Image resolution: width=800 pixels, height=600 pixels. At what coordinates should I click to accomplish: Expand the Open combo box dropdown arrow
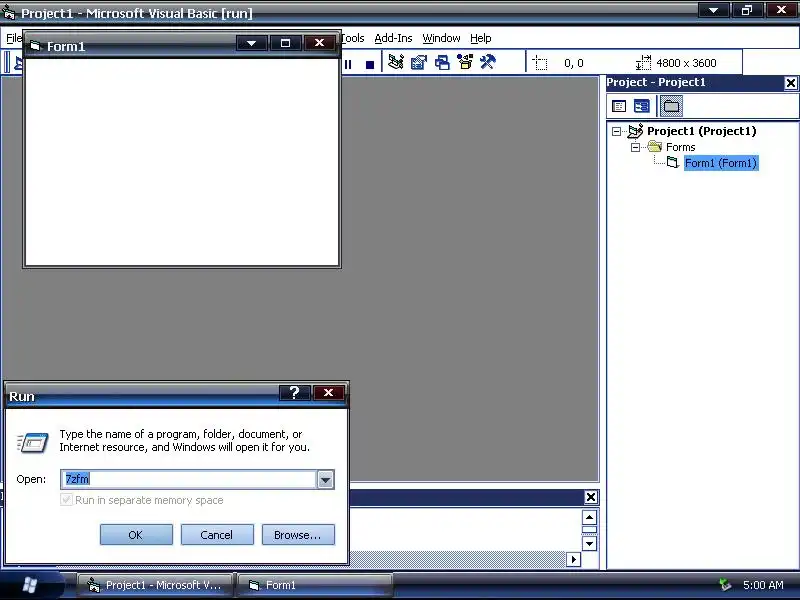(x=326, y=480)
